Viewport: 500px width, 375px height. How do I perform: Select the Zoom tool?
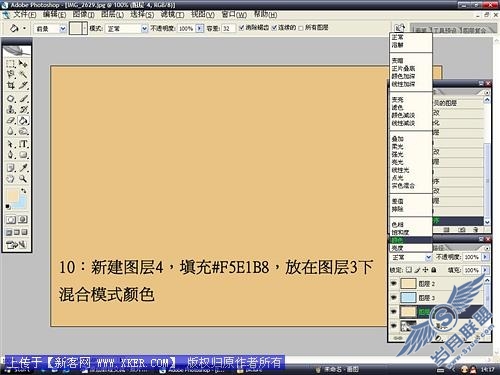point(23,179)
